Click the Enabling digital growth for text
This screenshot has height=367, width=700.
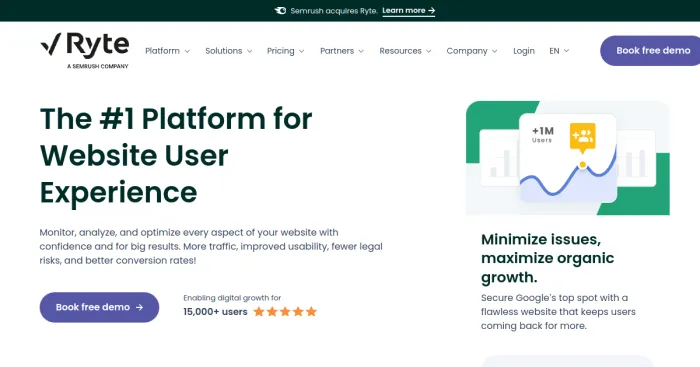[232, 298]
